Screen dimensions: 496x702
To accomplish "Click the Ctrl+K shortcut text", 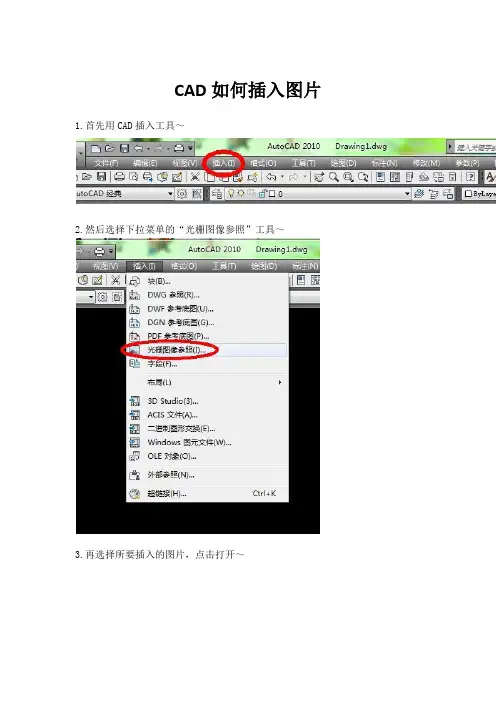I will (264, 493).
